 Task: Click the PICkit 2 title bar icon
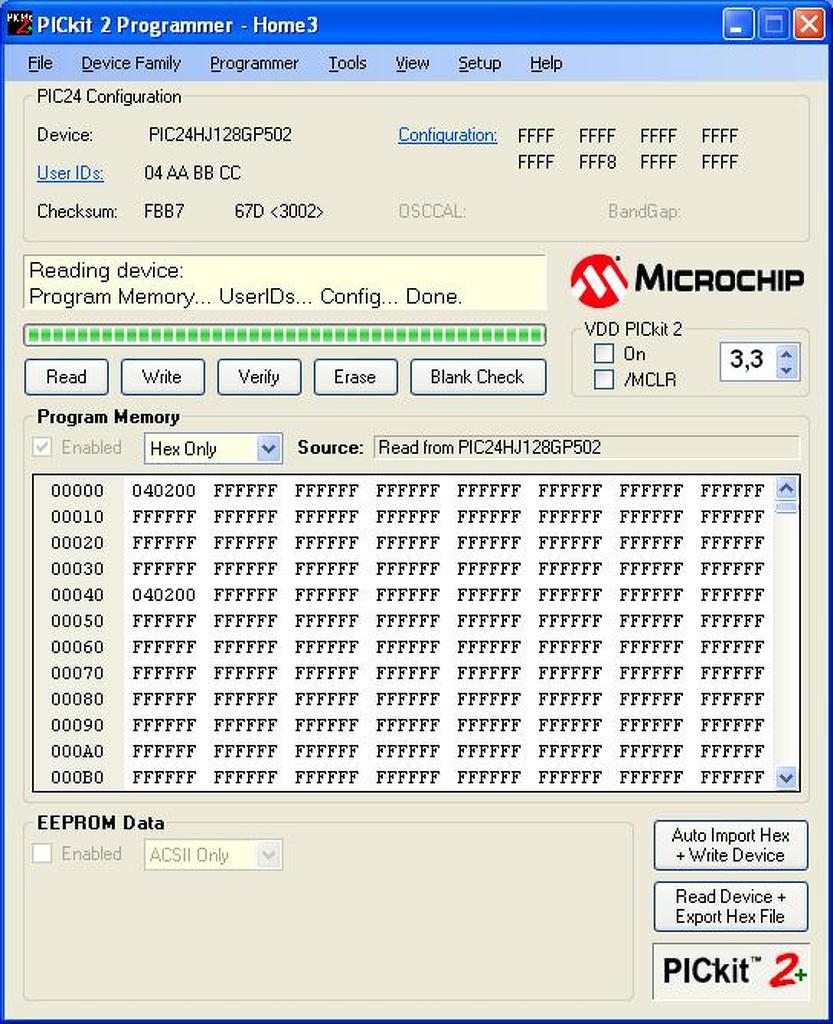(19, 23)
